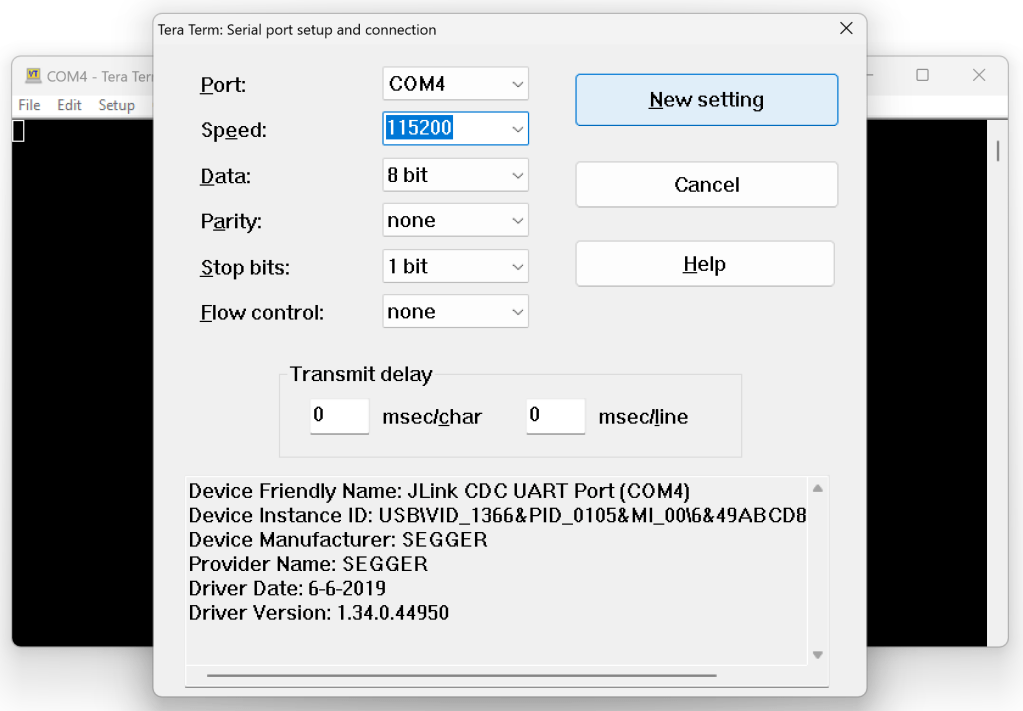
Task: Open the File menu
Action: pyautogui.click(x=29, y=105)
